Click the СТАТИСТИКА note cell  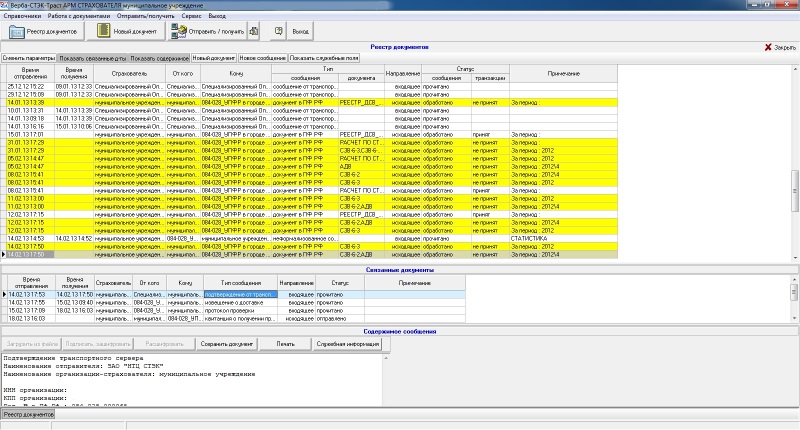[x=563, y=238]
